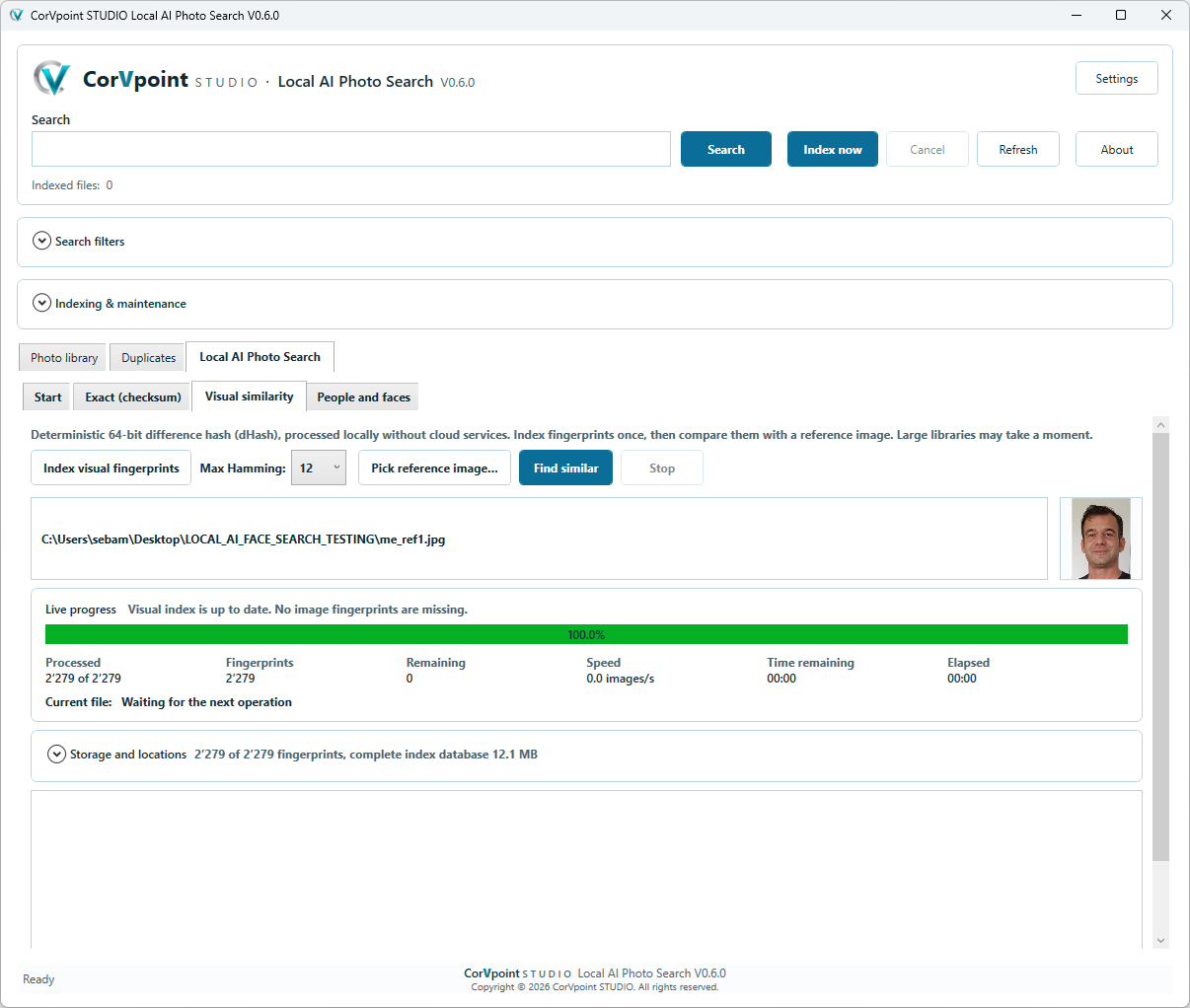The height and width of the screenshot is (1008, 1190).
Task: Click the scrollbar down arrow
Action: click(x=1160, y=940)
